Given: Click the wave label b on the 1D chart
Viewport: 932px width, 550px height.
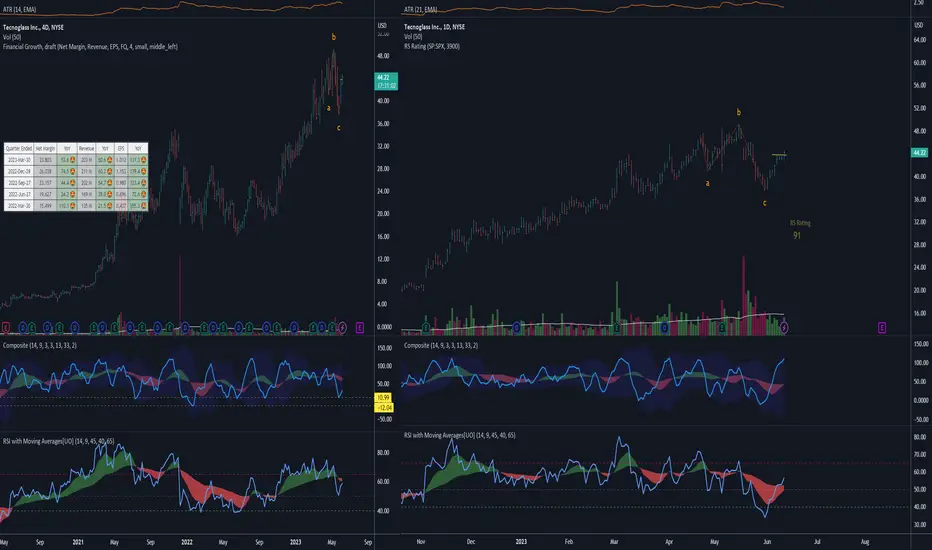Looking at the screenshot, I should [739, 112].
